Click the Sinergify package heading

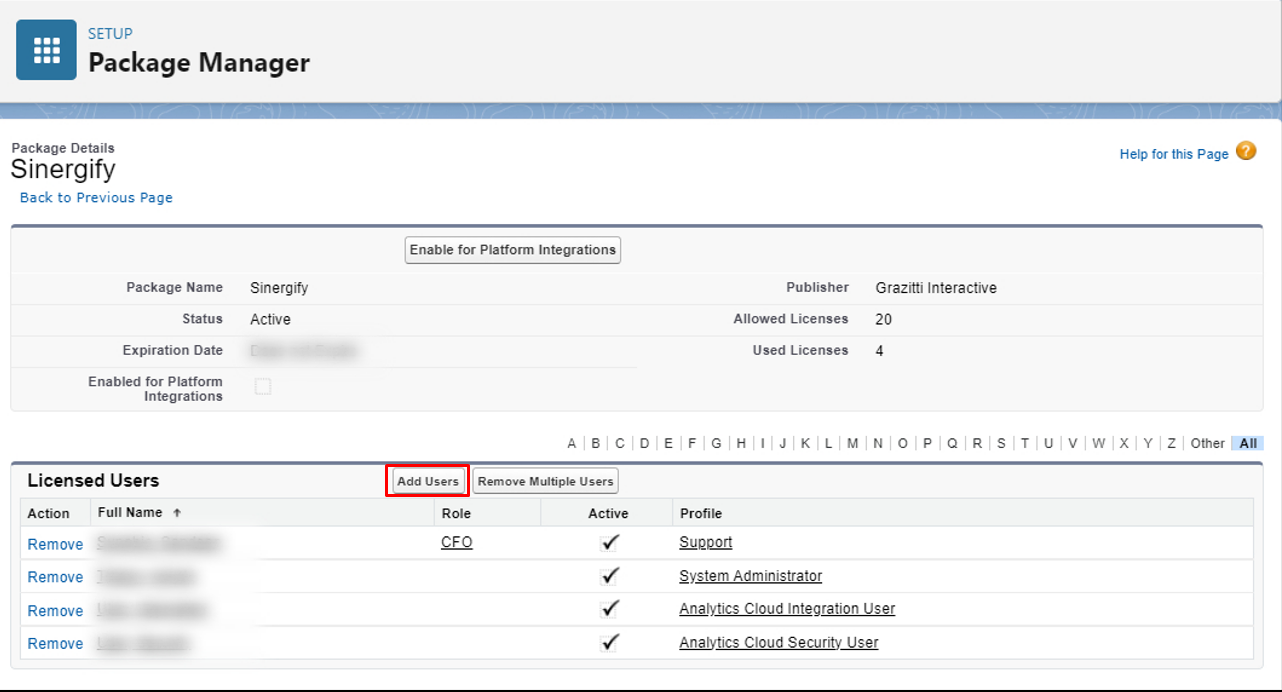tap(63, 169)
